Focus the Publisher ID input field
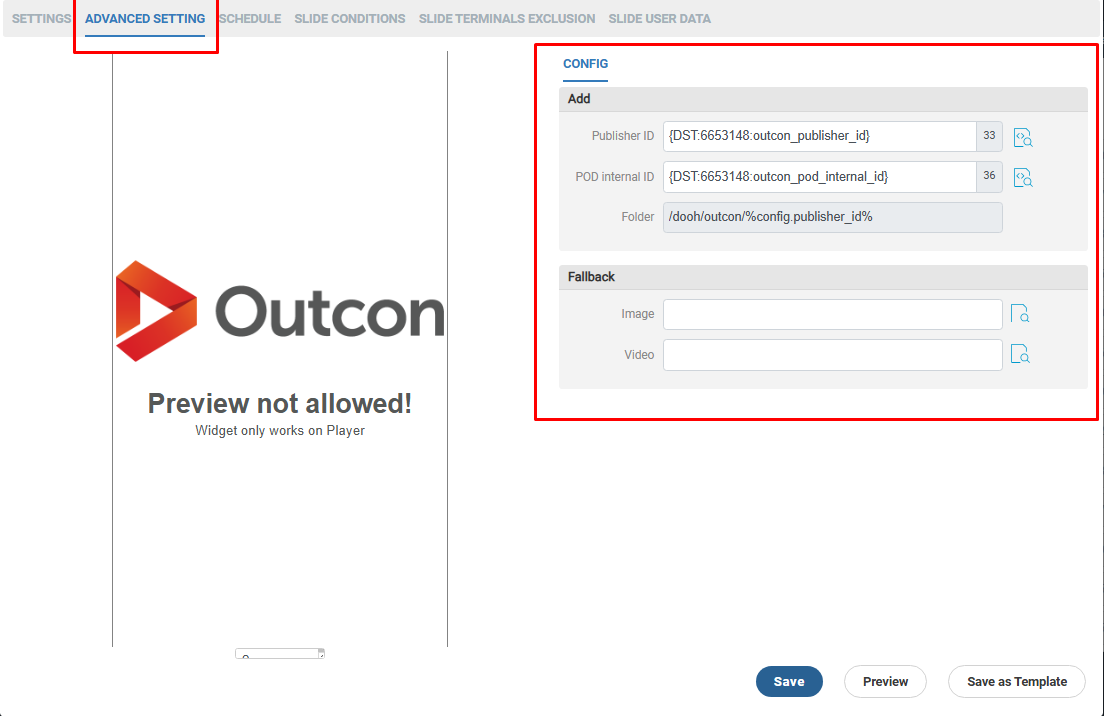 point(820,136)
